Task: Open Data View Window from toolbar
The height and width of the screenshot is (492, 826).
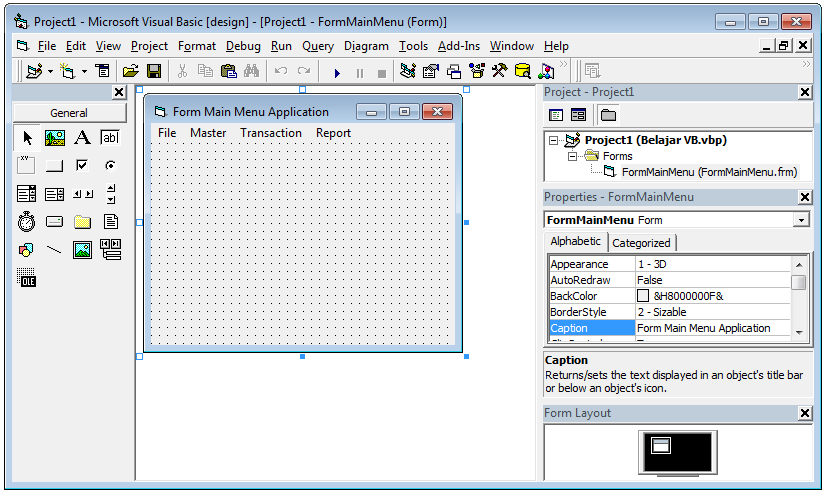Action: 523,71
